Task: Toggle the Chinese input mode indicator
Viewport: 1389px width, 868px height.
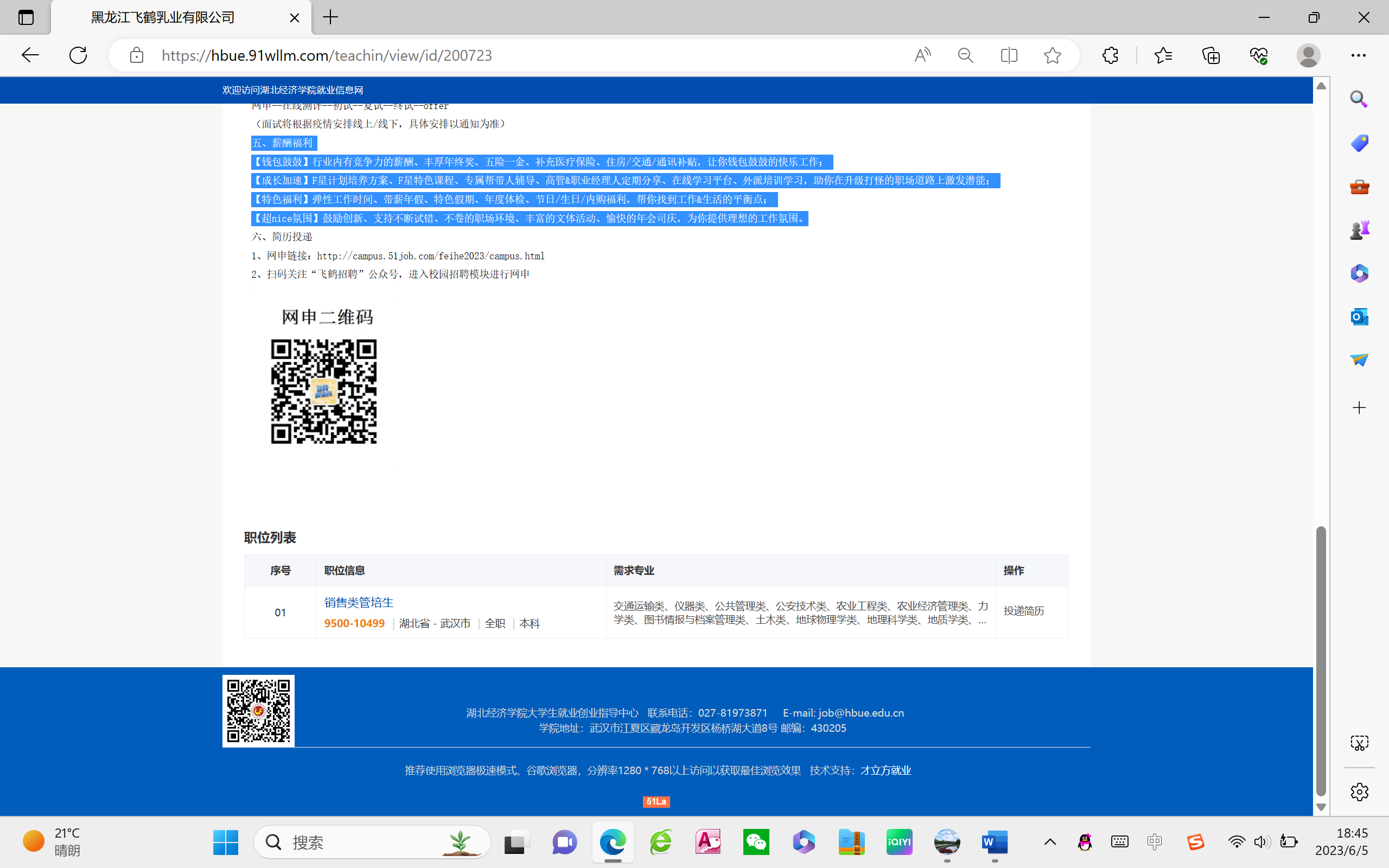Action: point(1154,842)
